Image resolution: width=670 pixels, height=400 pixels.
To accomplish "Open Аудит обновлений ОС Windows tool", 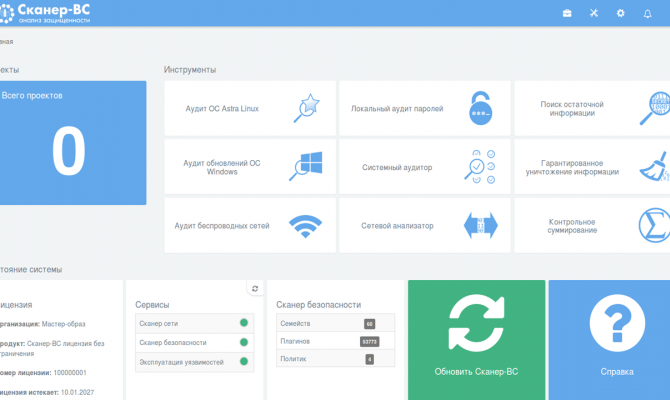I will pos(250,167).
